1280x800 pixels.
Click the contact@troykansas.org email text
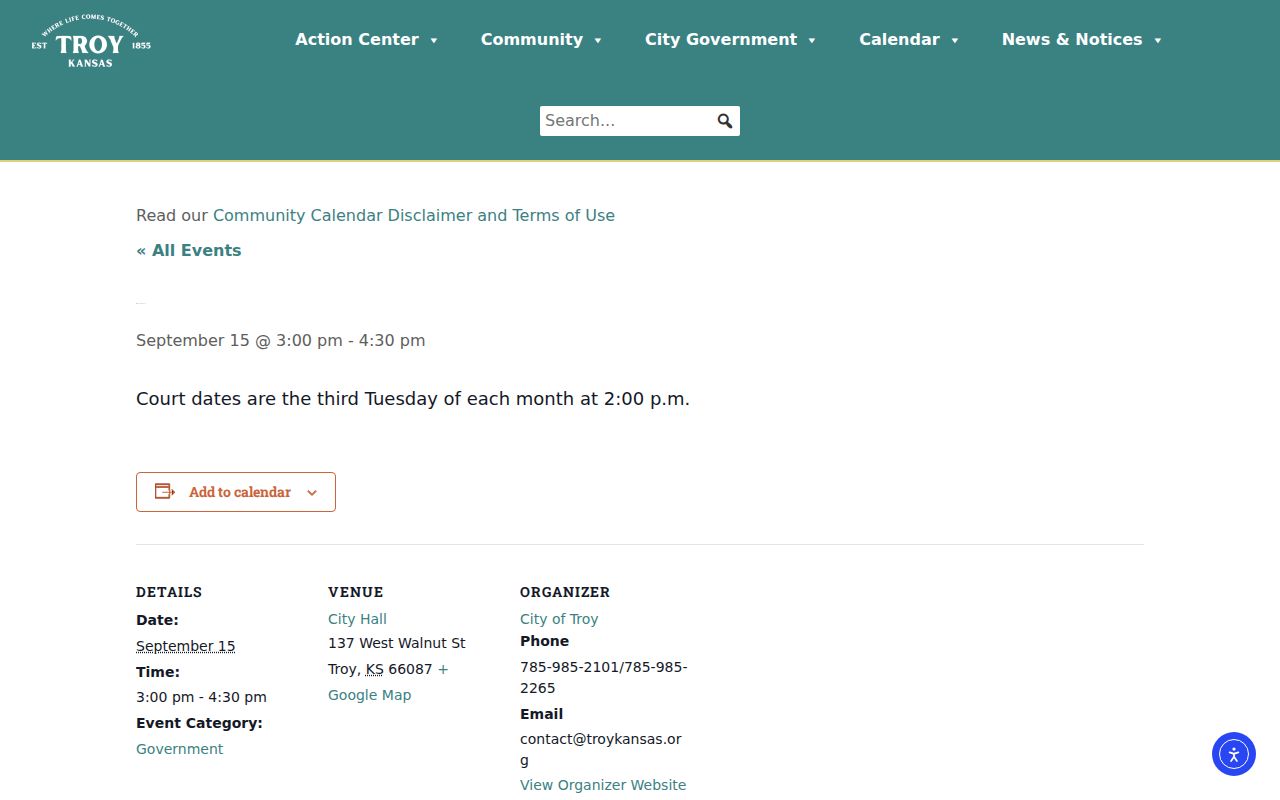[x=601, y=749]
